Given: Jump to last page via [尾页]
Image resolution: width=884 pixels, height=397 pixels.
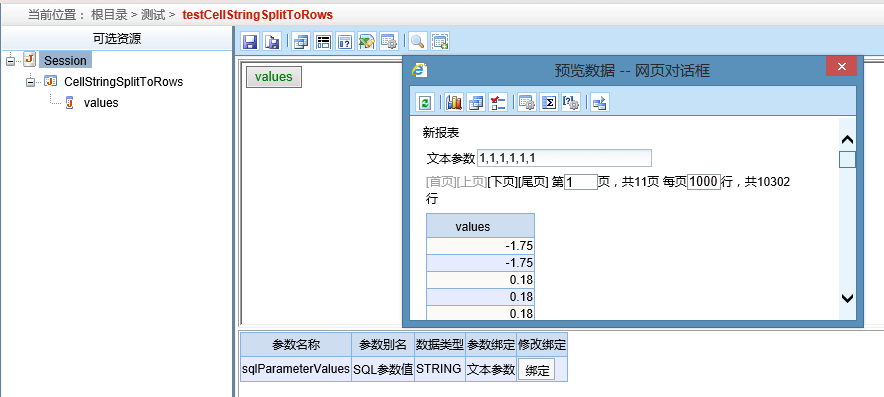Looking at the screenshot, I should [533, 182].
